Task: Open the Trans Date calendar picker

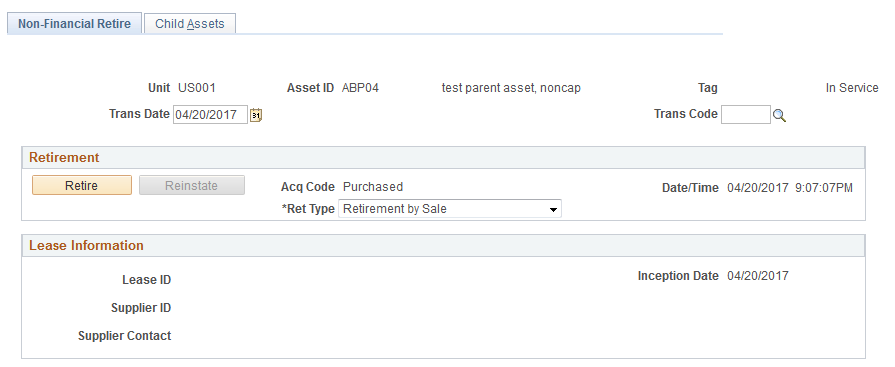Action: pyautogui.click(x=256, y=115)
